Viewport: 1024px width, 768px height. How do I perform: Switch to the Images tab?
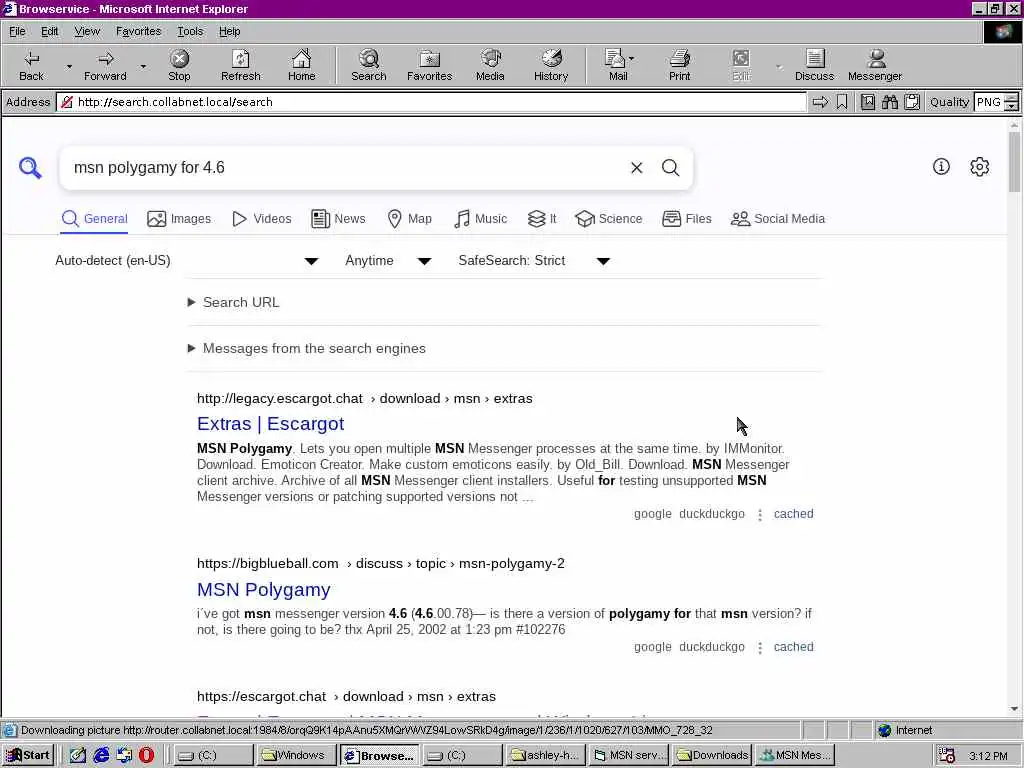point(179,219)
